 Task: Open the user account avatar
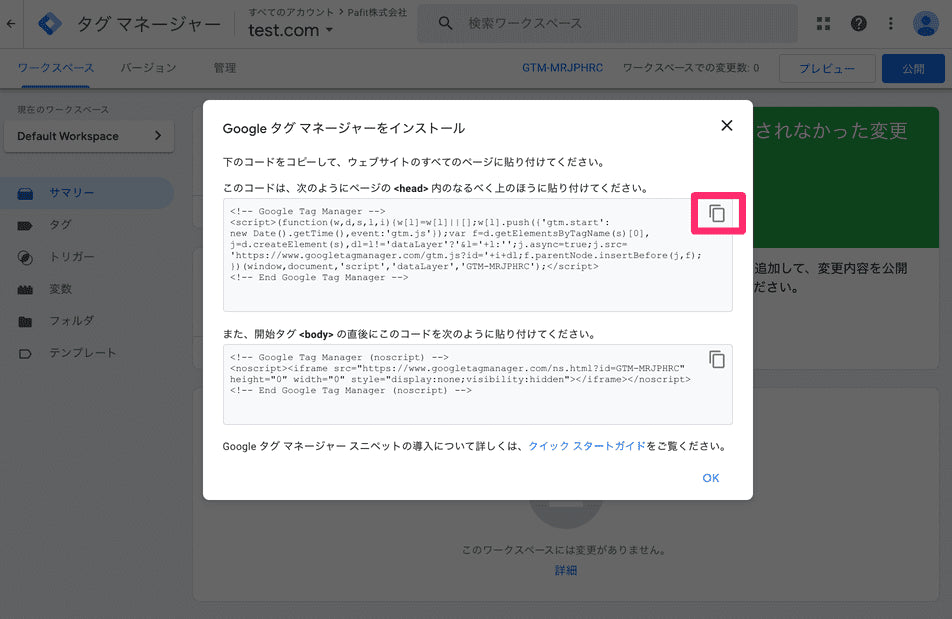coord(925,23)
